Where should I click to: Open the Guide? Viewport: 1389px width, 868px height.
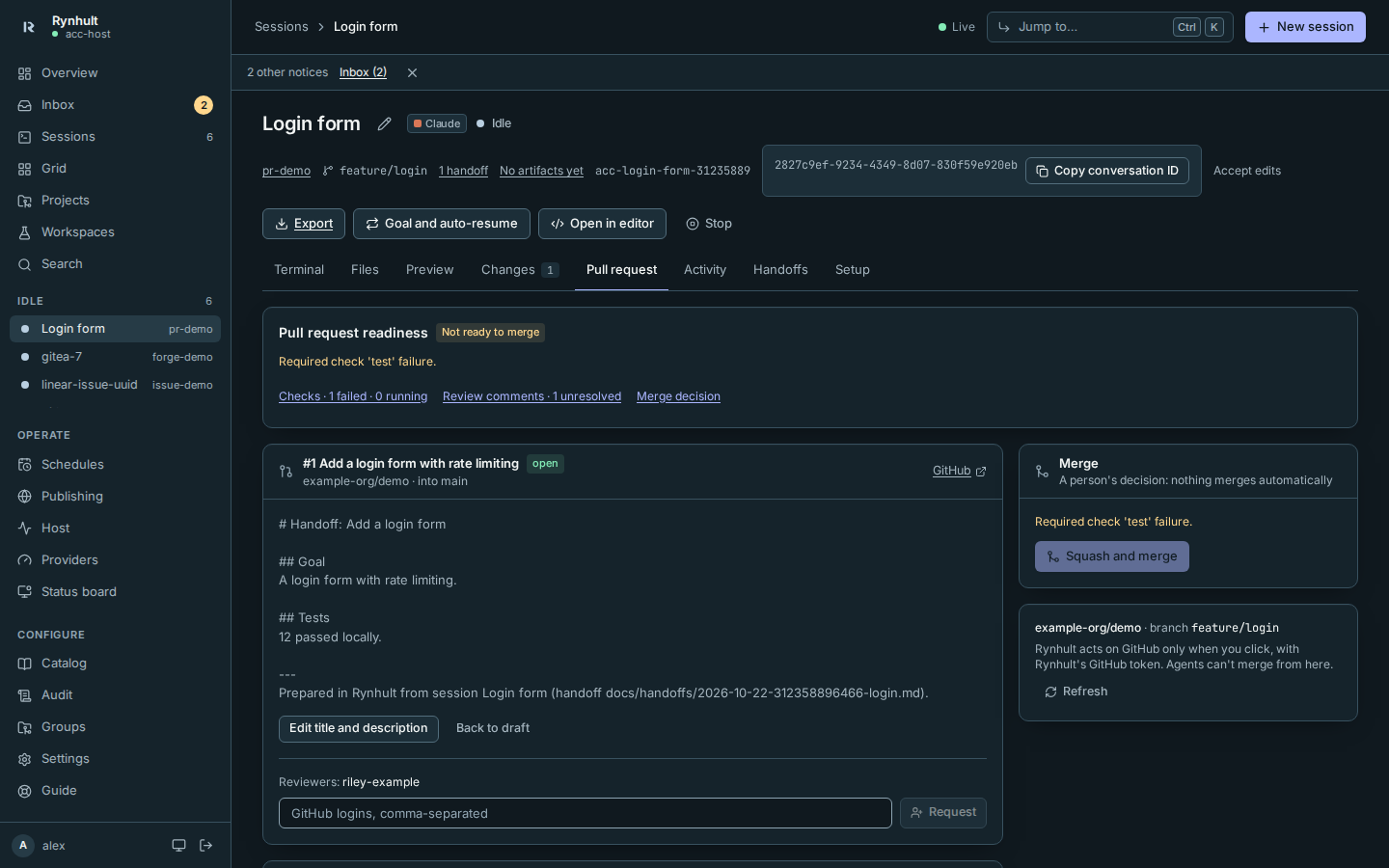pyautogui.click(x=116, y=791)
